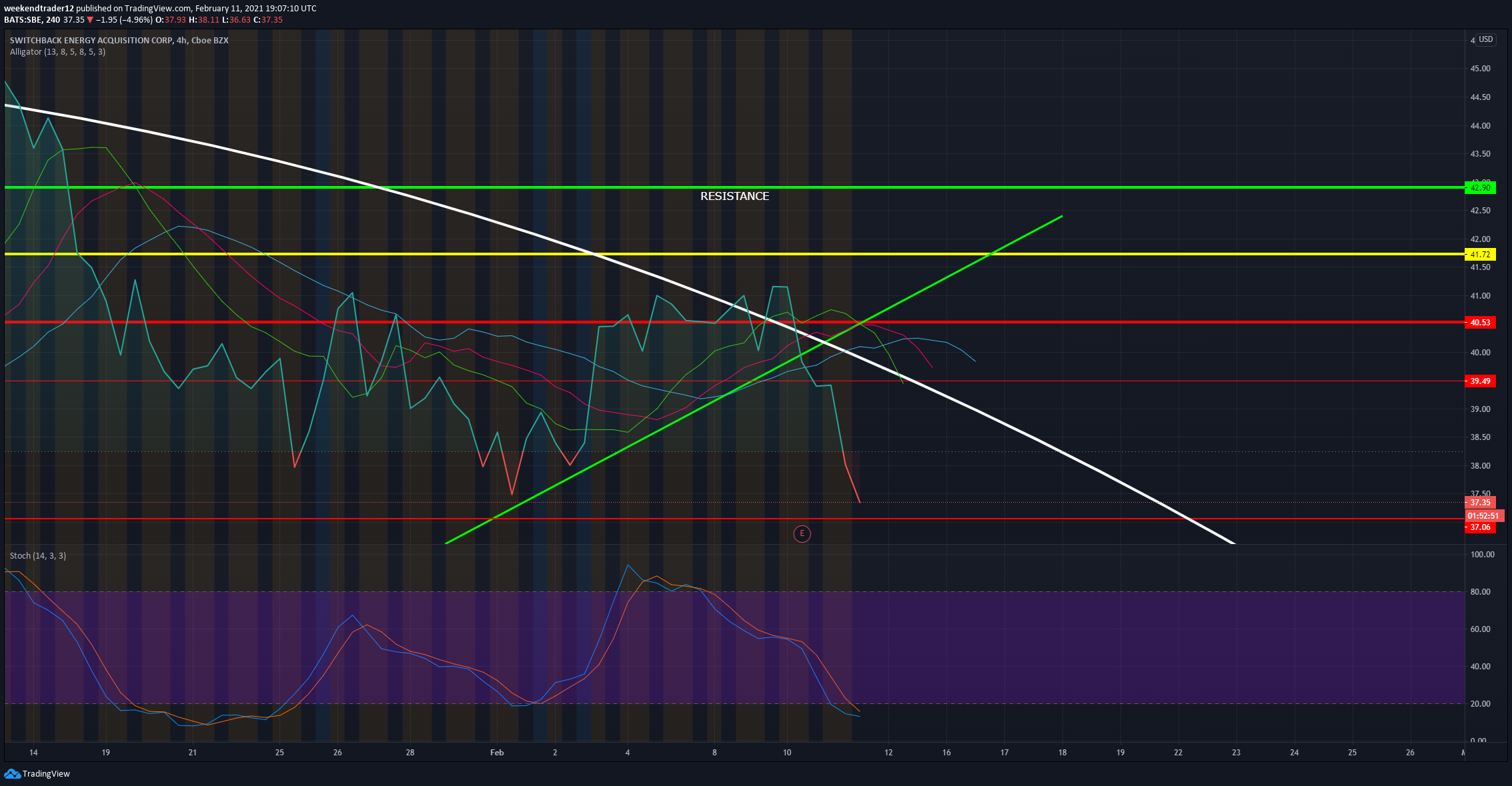1512x786 pixels.
Task: Click the 42.90 green price label
Action: click(x=1480, y=188)
